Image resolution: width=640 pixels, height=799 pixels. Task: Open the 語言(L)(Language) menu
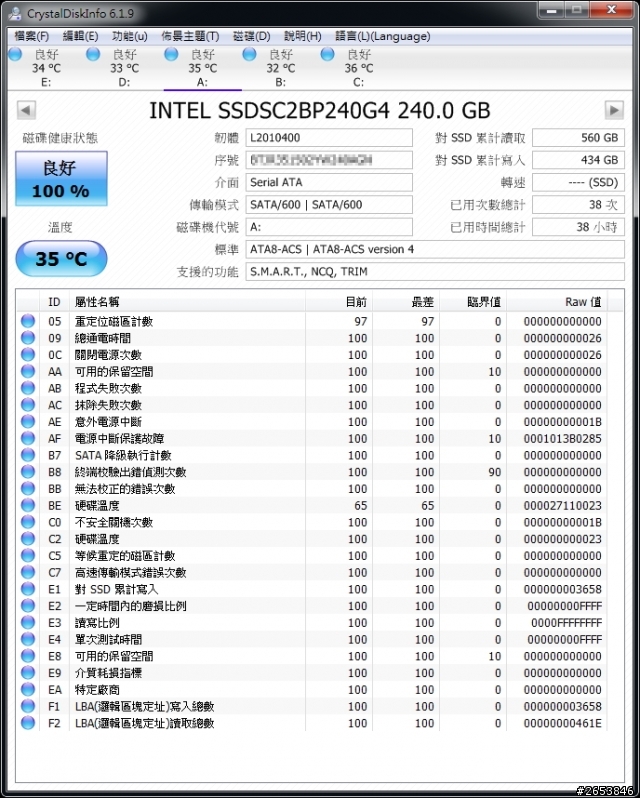point(383,36)
